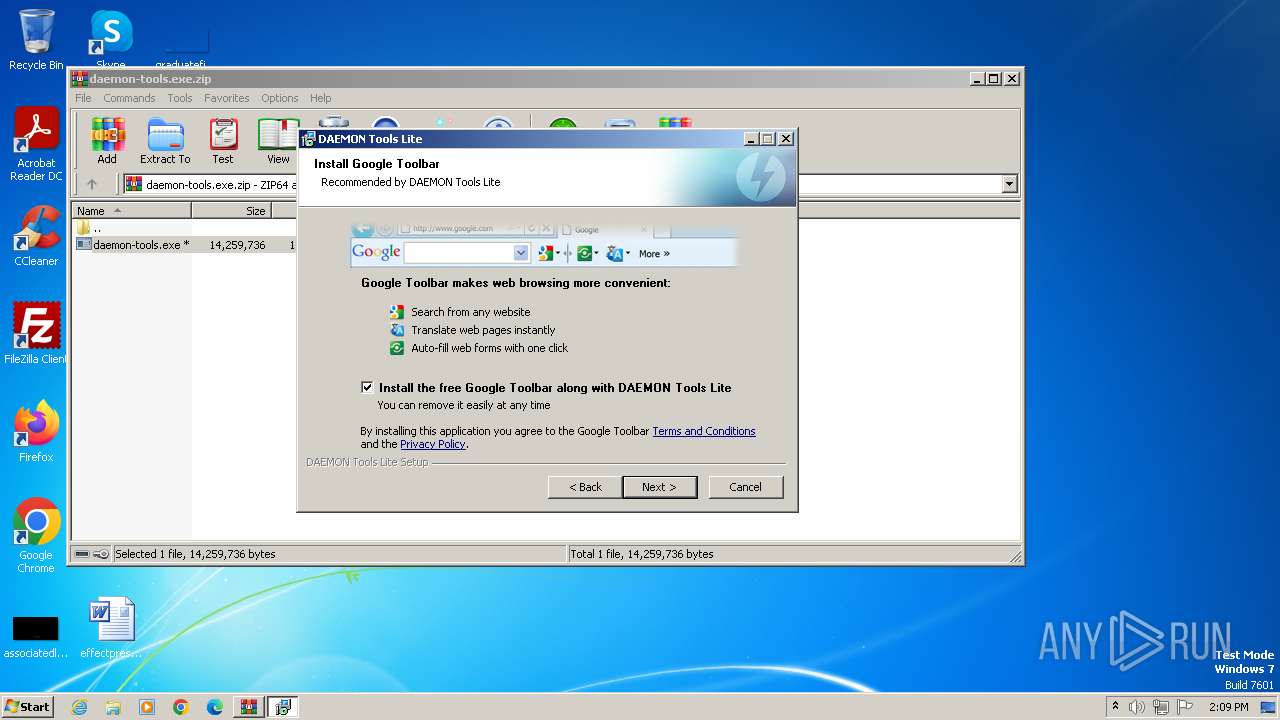Sort WinRAR list by Name column
Screen dimensions: 1280x720
pos(131,211)
